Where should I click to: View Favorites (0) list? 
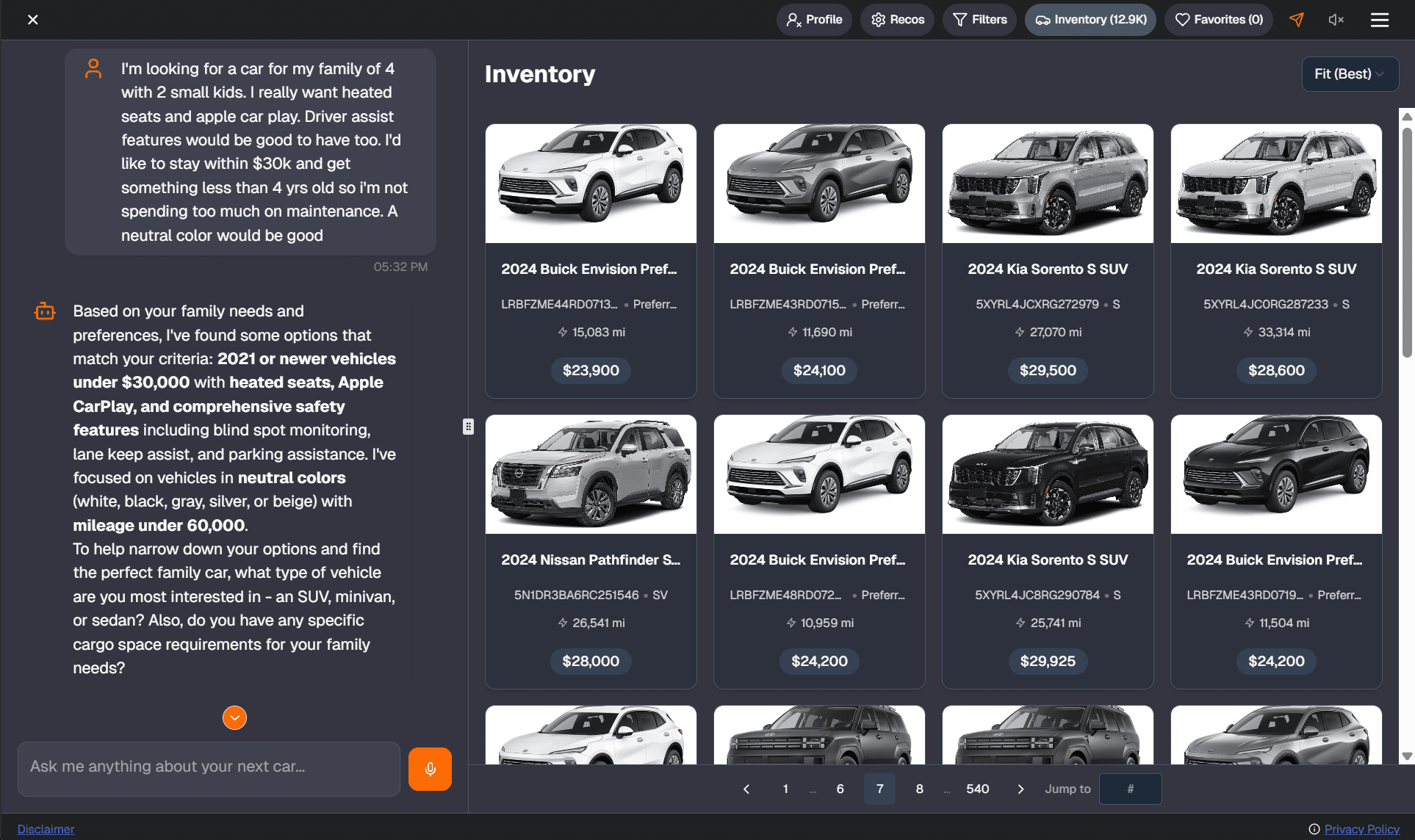(1218, 20)
